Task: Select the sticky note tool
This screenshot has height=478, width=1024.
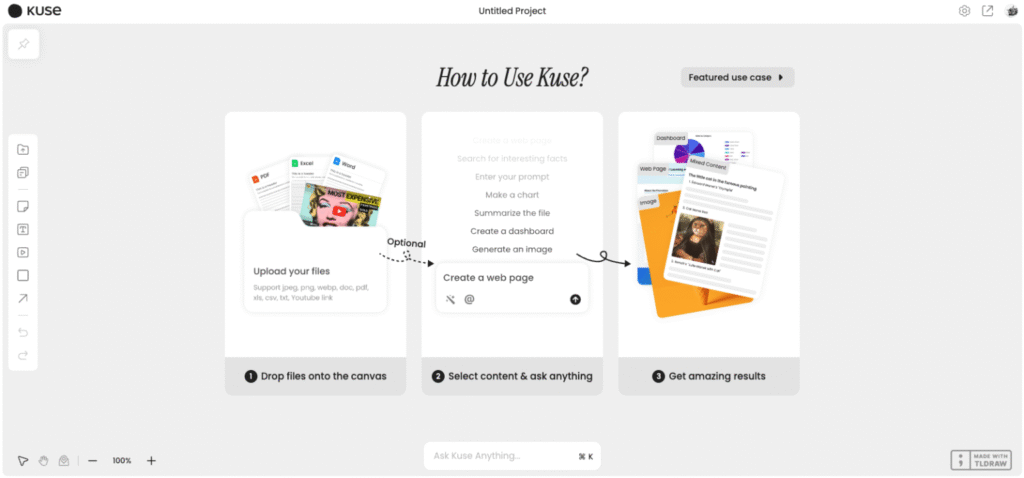Action: 23,206
